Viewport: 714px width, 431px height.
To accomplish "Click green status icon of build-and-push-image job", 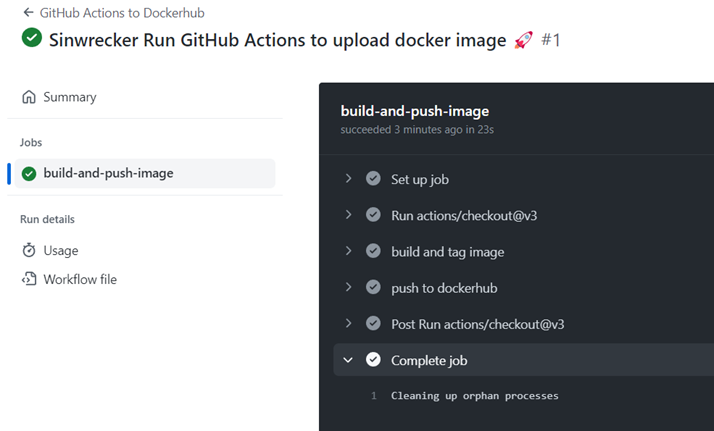I will [29, 173].
